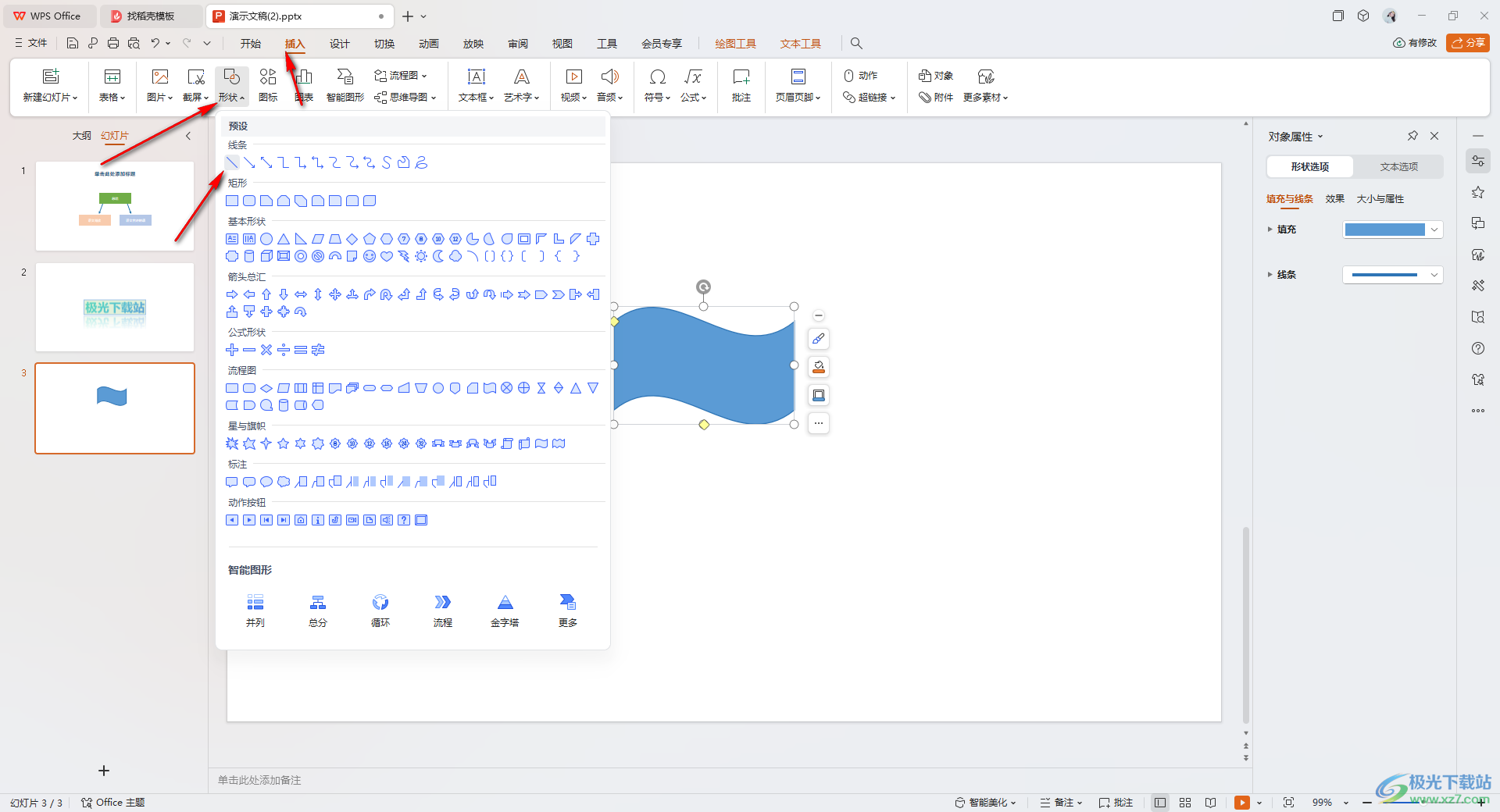Click the 分享 share button

tap(1468, 43)
